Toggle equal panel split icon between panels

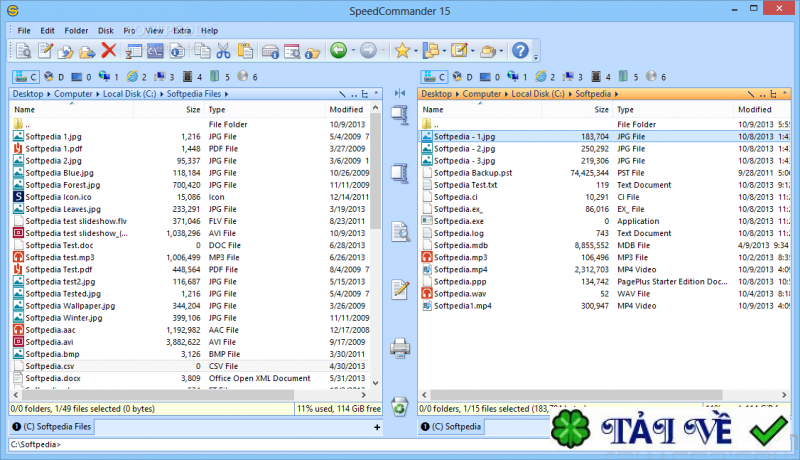coord(400,93)
